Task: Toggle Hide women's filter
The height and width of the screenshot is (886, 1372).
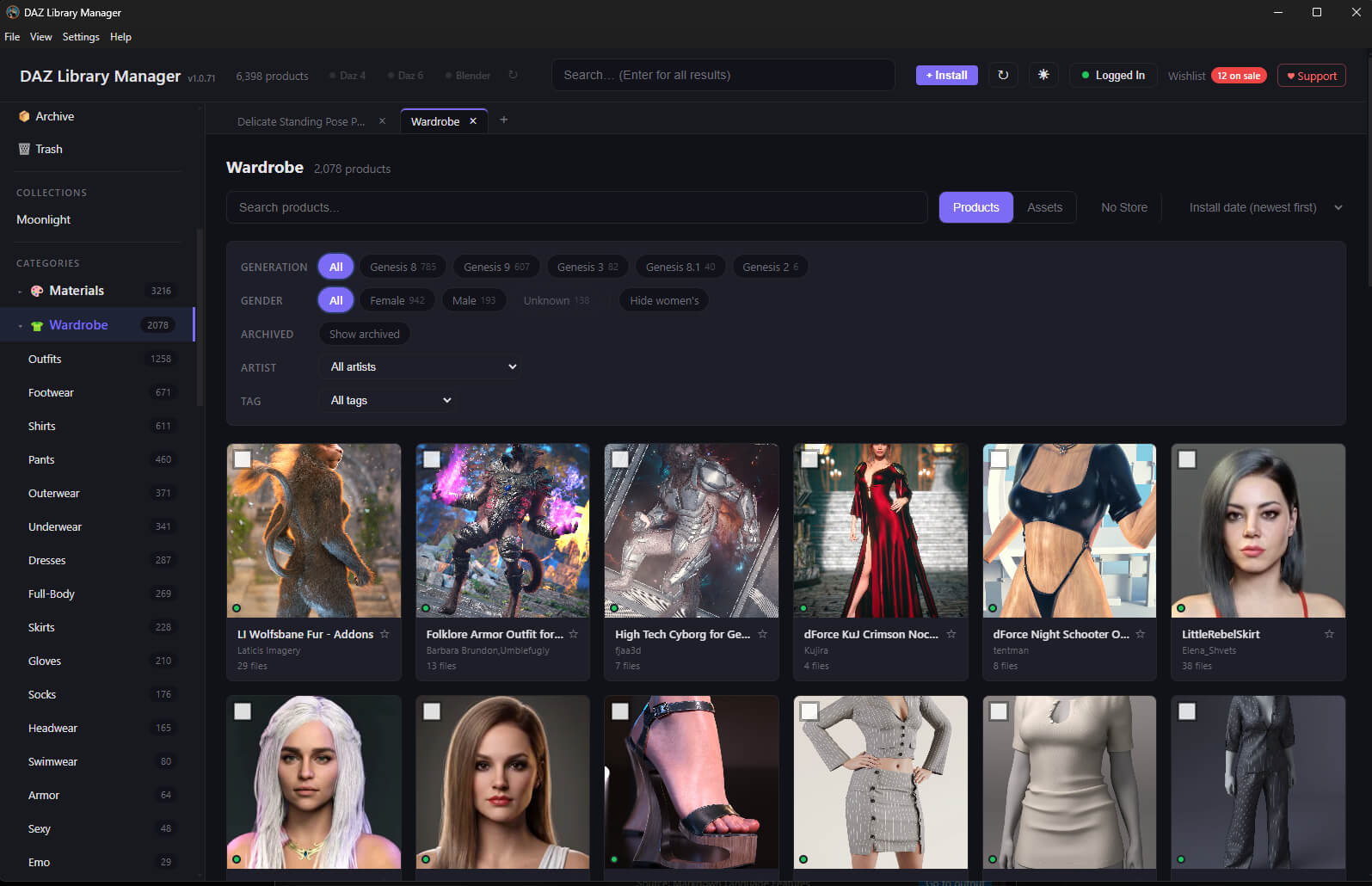Action: pyautogui.click(x=664, y=300)
